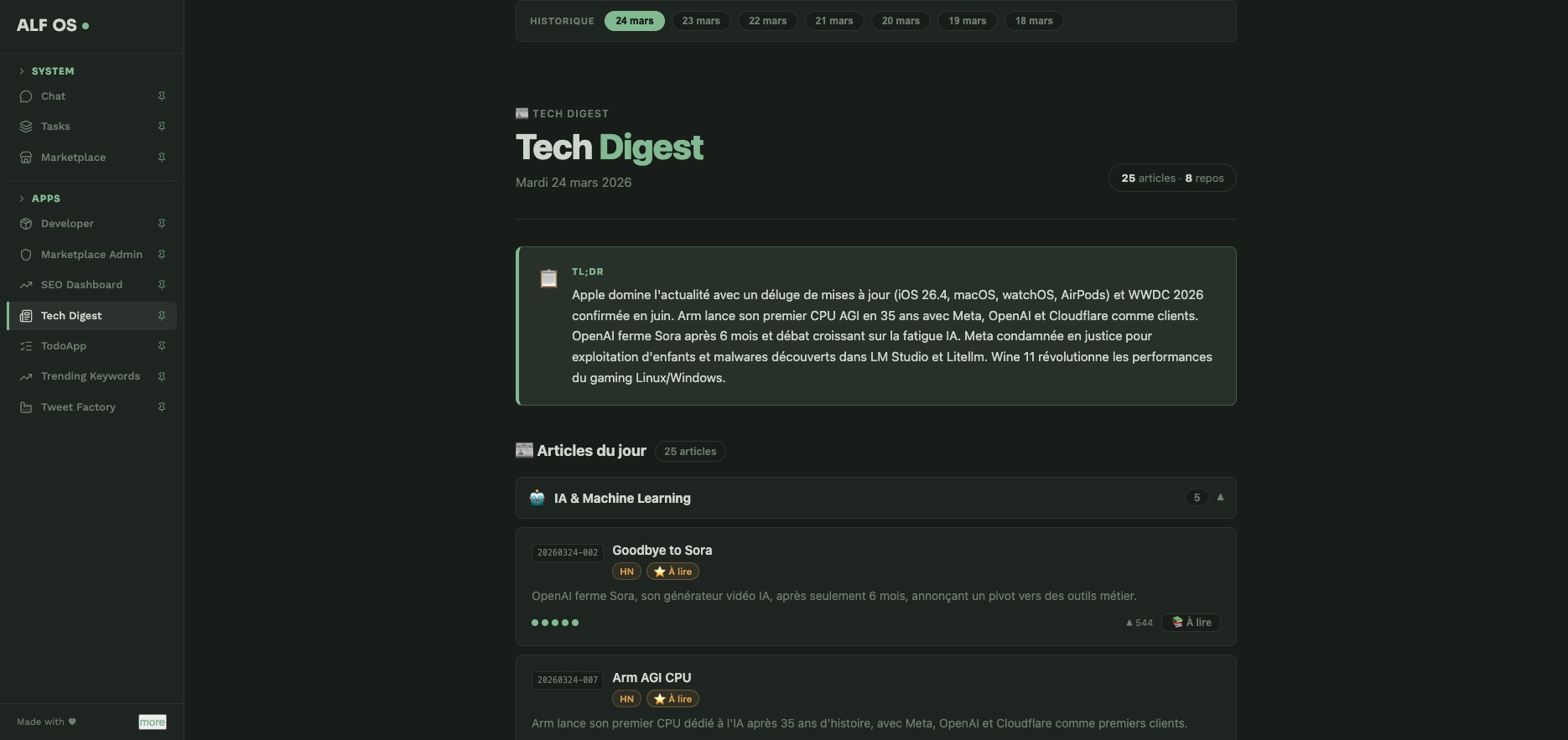Click the SEO Dashboard chart icon
This screenshot has width=1568, height=740.
click(x=26, y=285)
